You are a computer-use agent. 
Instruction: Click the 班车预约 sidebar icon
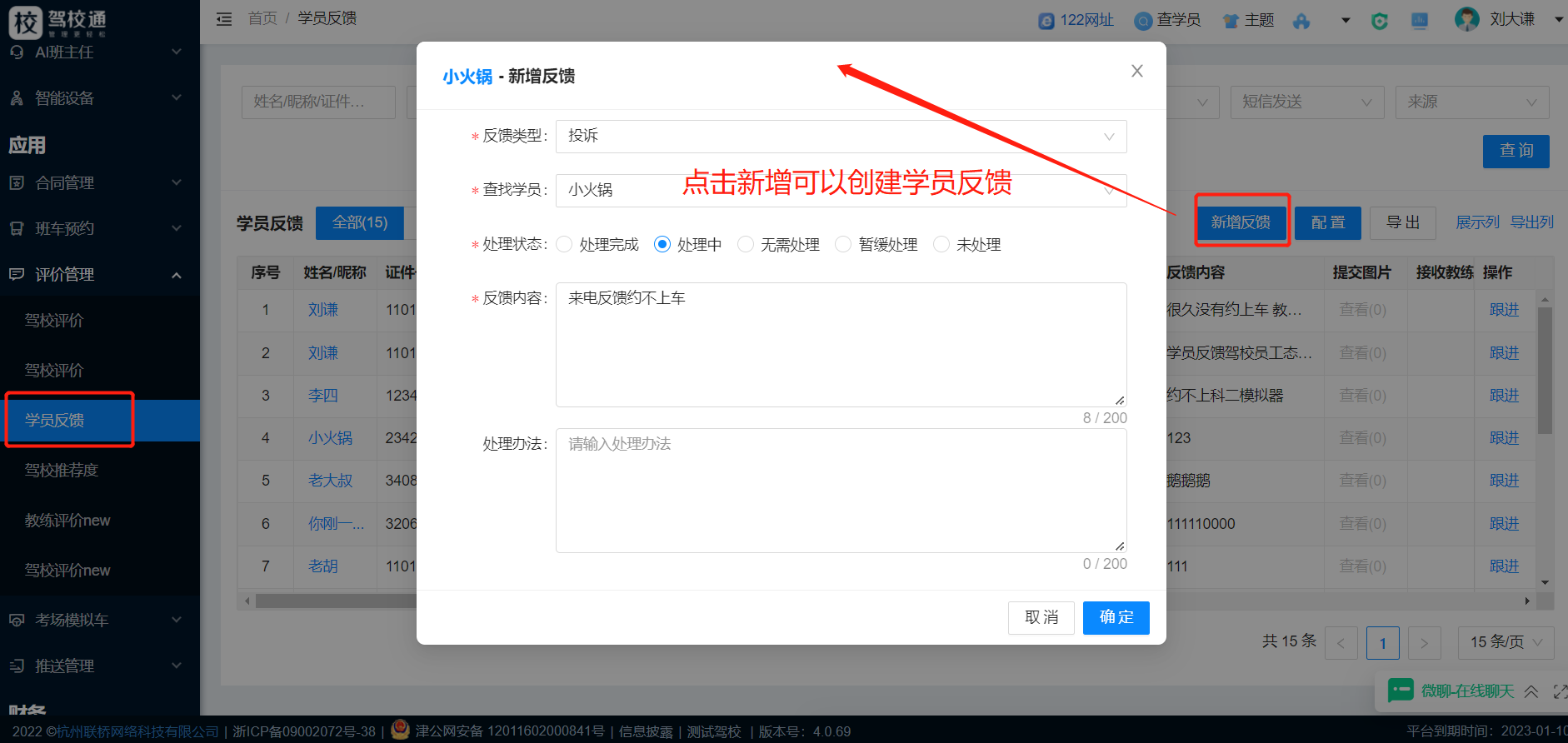[17, 228]
